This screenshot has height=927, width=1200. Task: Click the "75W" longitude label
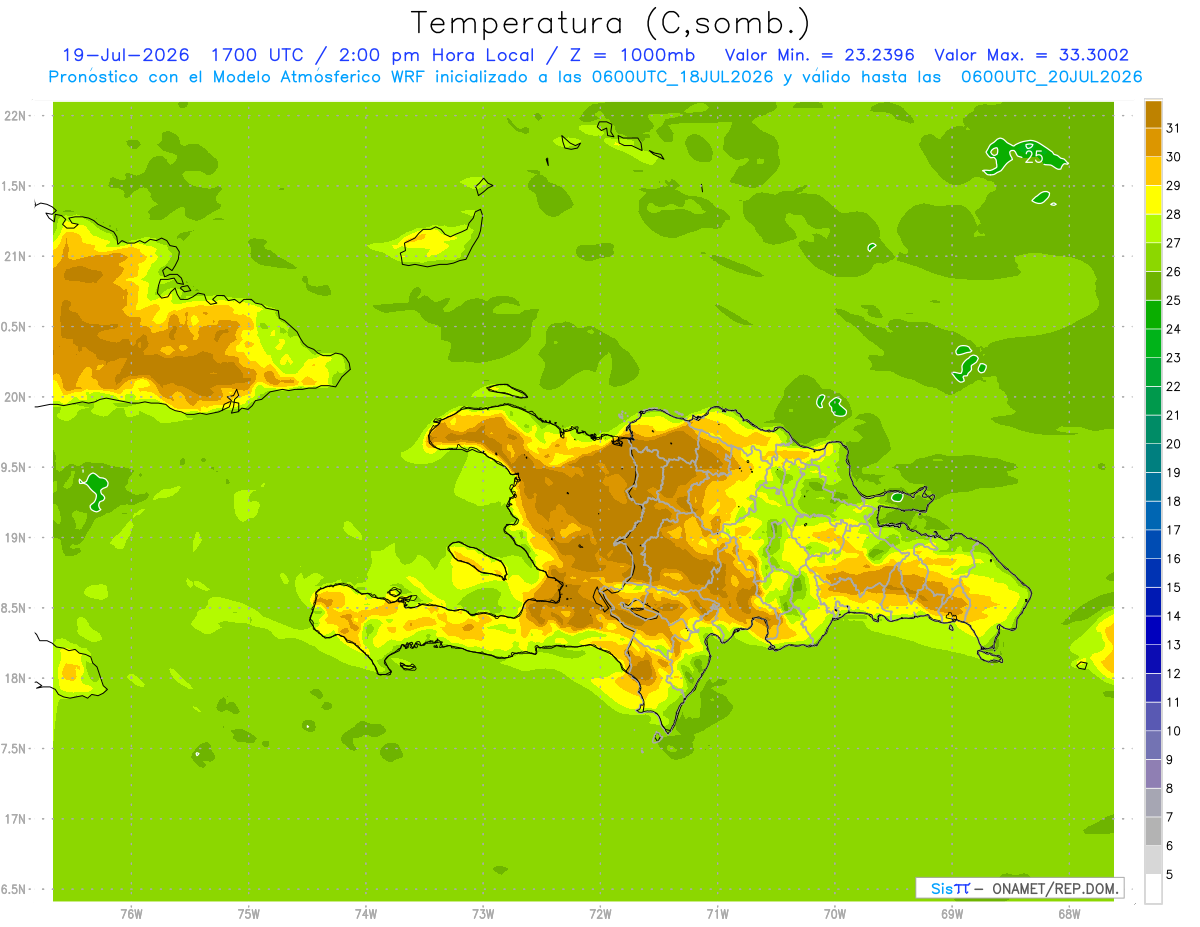click(x=249, y=914)
